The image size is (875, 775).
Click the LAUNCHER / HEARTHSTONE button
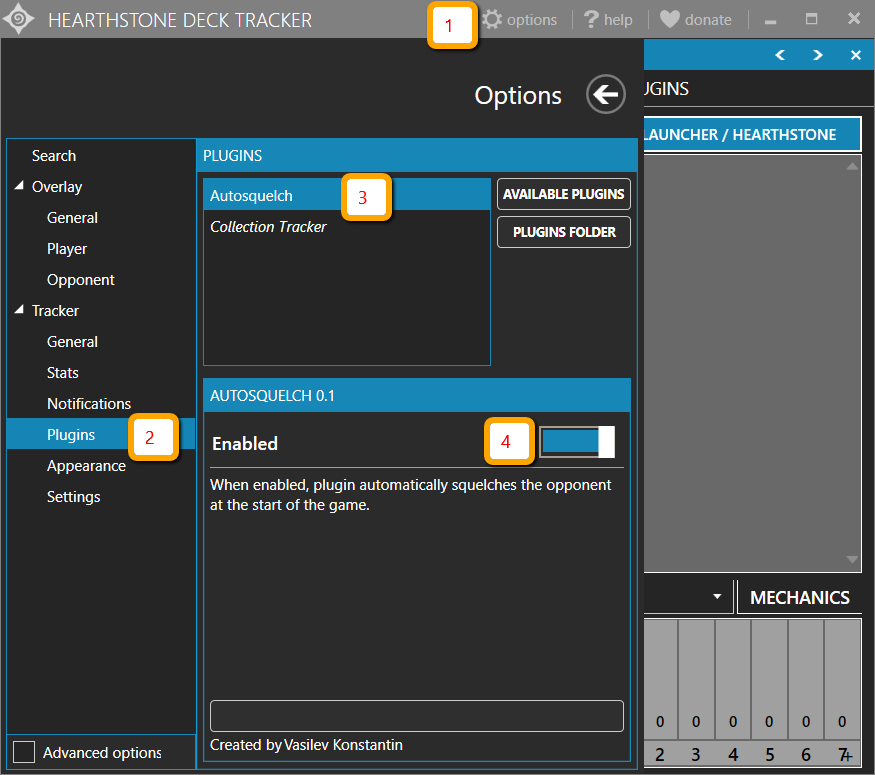pyautogui.click(x=752, y=134)
